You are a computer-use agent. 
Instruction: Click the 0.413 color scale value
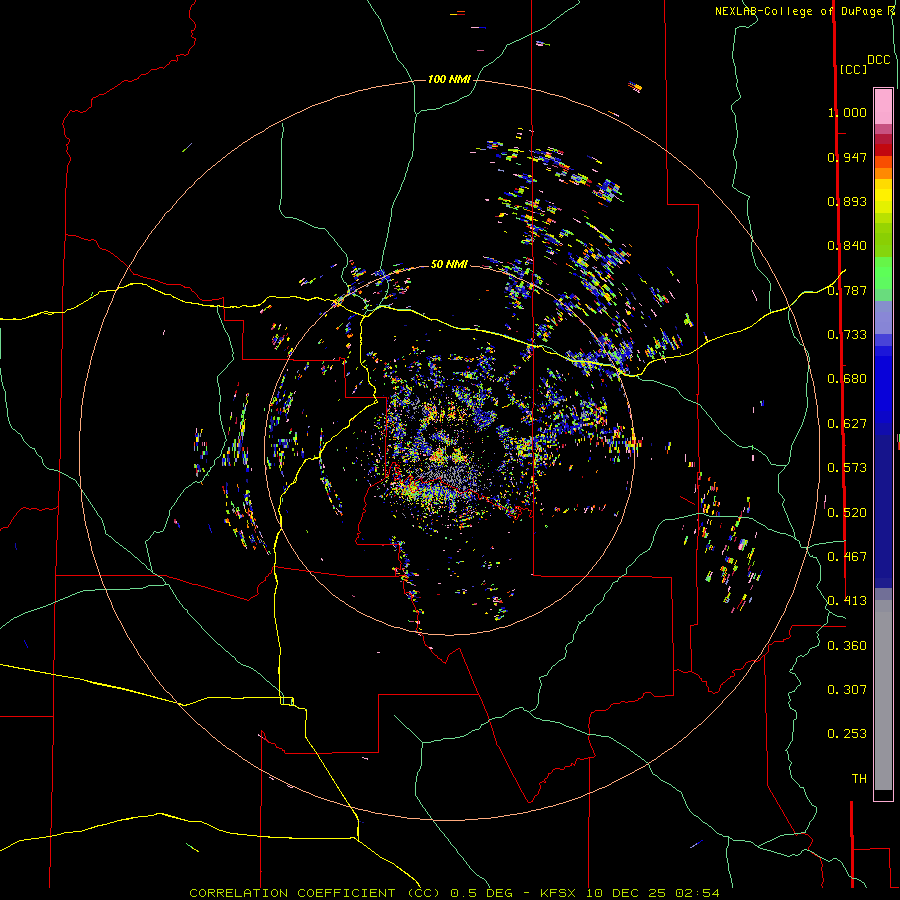[847, 601]
